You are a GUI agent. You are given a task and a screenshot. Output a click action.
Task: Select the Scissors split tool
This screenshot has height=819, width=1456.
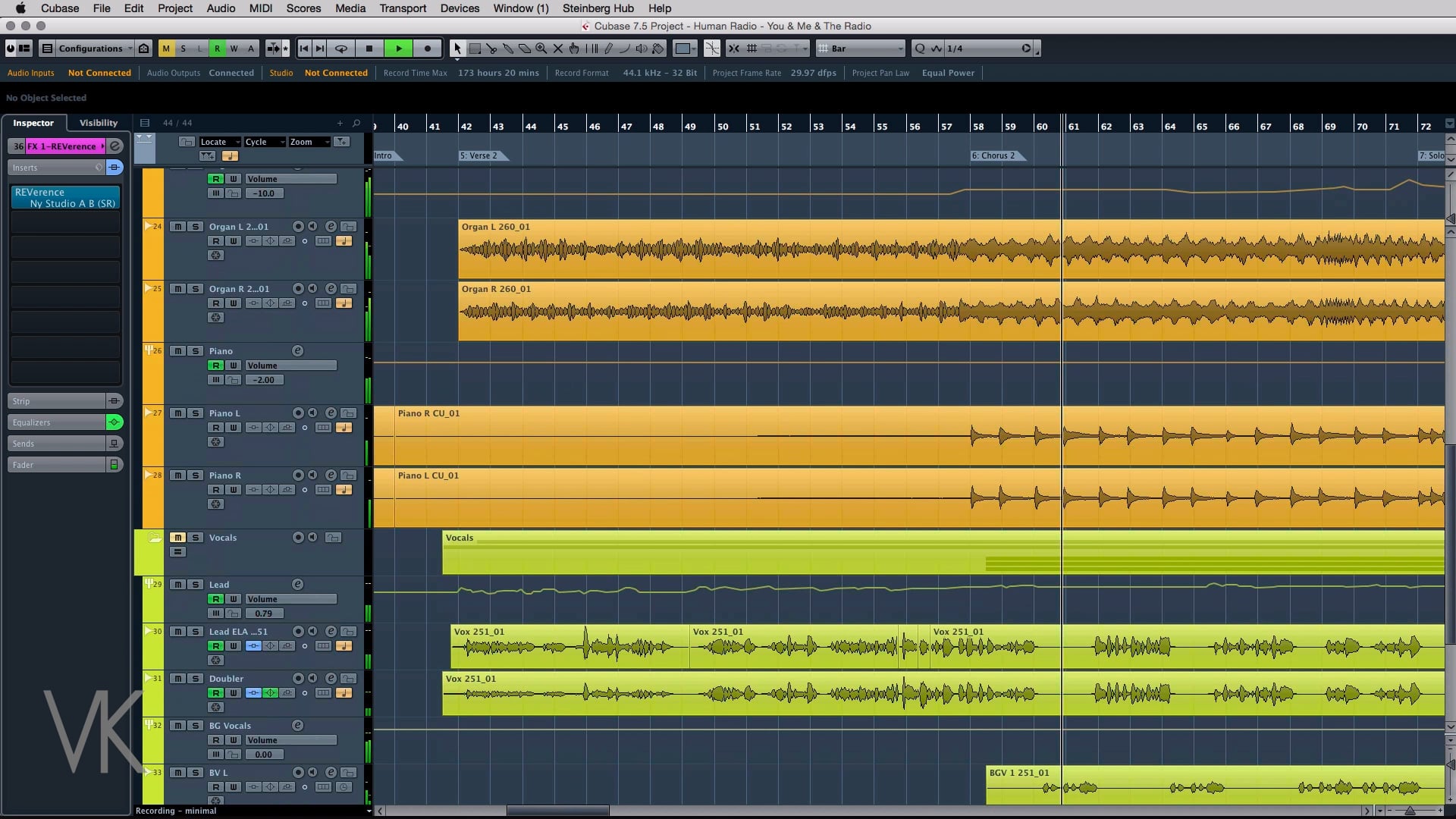point(491,49)
